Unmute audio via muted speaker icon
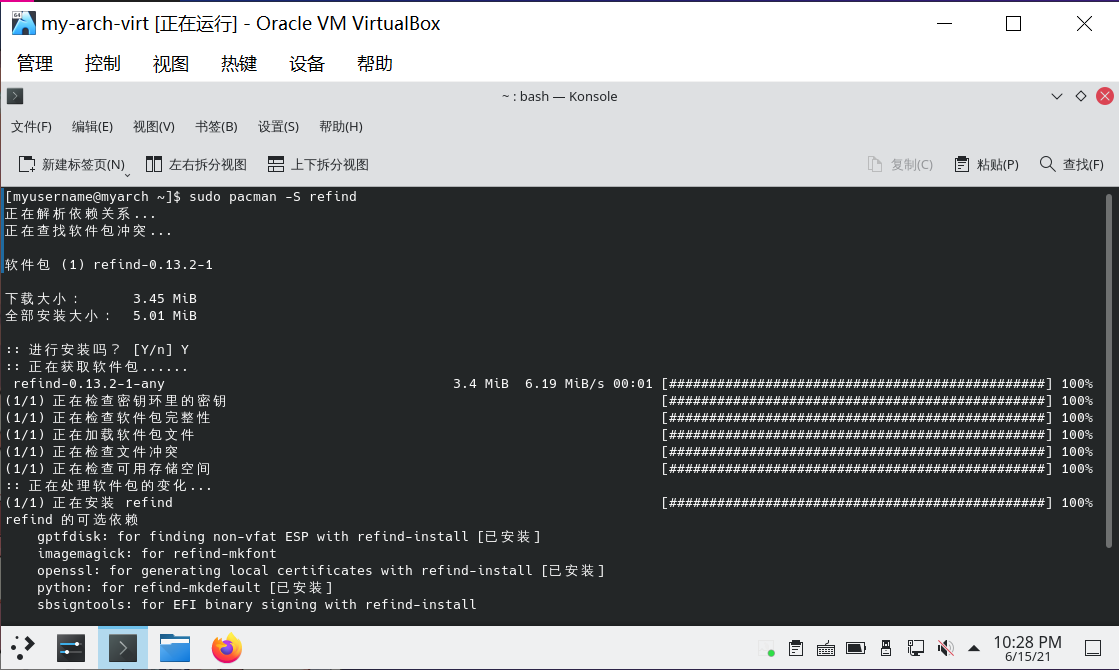The image size is (1119, 670). tap(946, 648)
